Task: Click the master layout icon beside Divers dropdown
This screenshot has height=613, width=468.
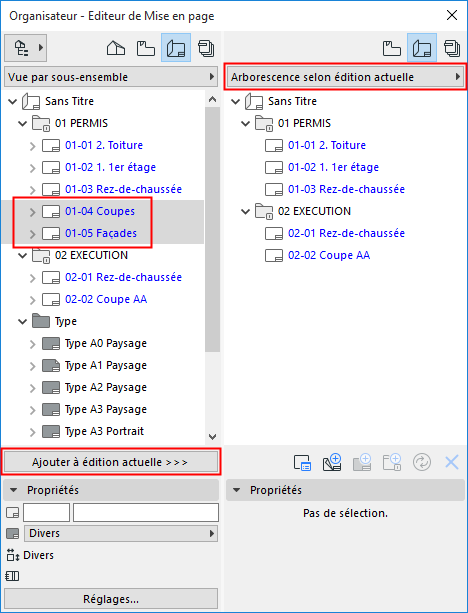Action: point(13,533)
